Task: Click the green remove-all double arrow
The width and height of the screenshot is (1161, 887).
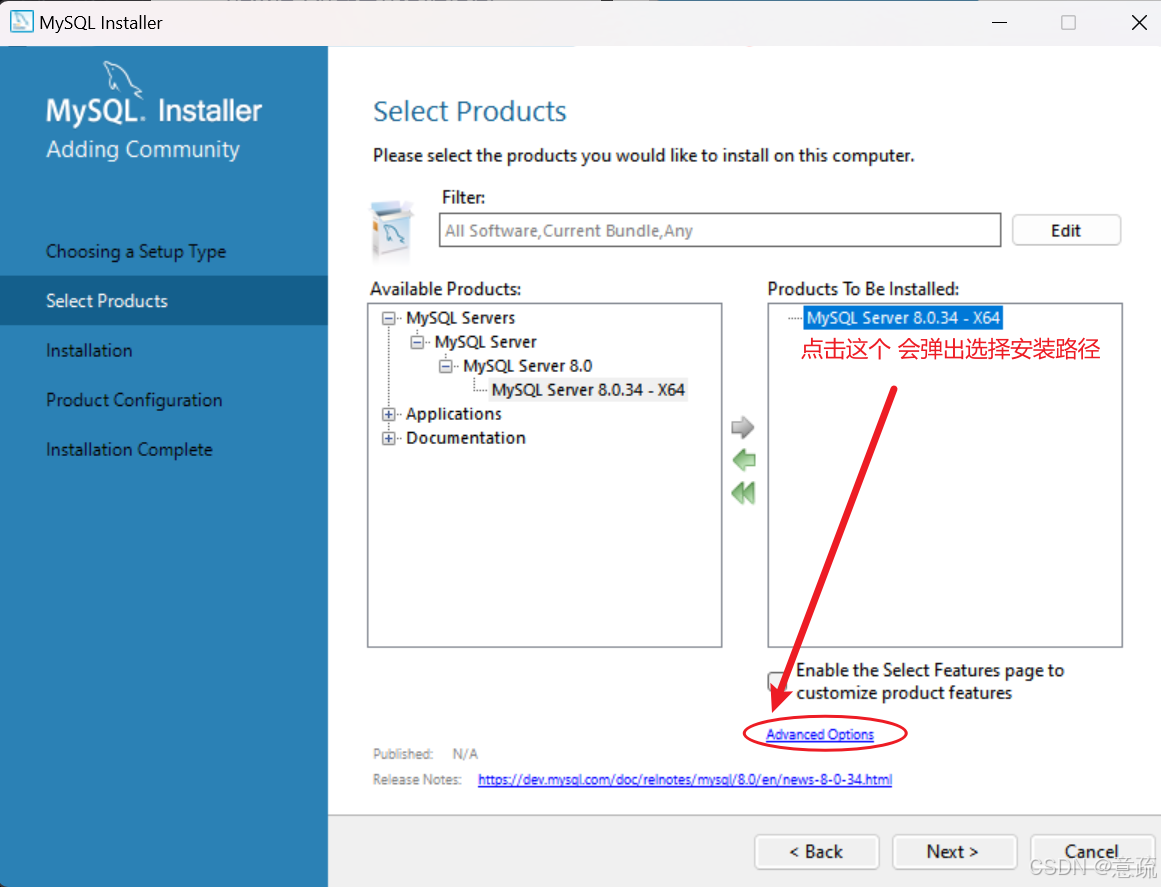Action: pos(743,492)
